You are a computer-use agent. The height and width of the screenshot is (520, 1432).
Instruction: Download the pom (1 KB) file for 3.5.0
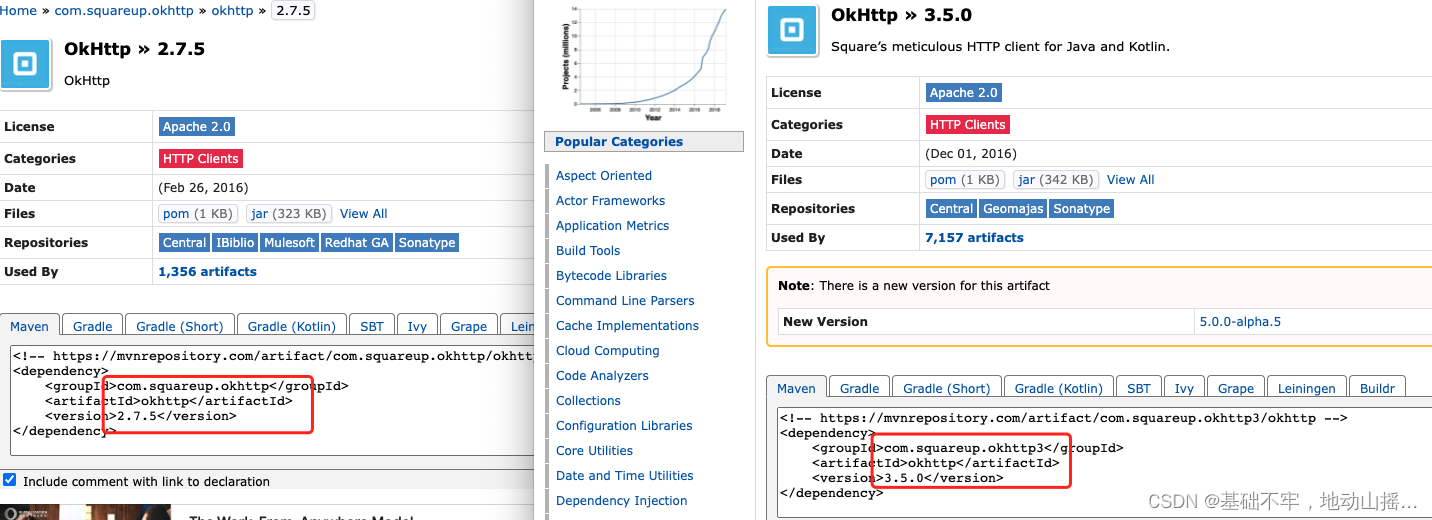click(965, 179)
